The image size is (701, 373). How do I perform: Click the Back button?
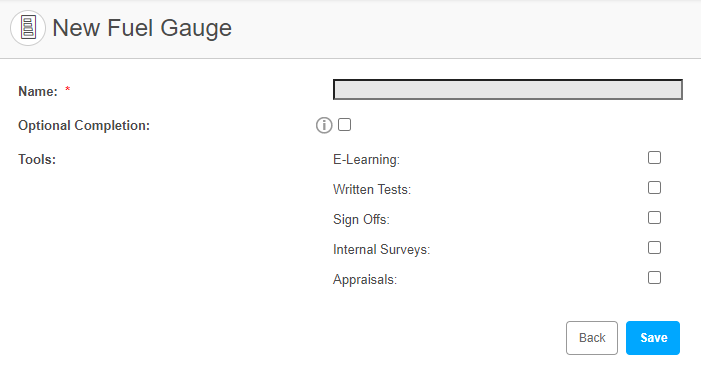click(x=592, y=338)
